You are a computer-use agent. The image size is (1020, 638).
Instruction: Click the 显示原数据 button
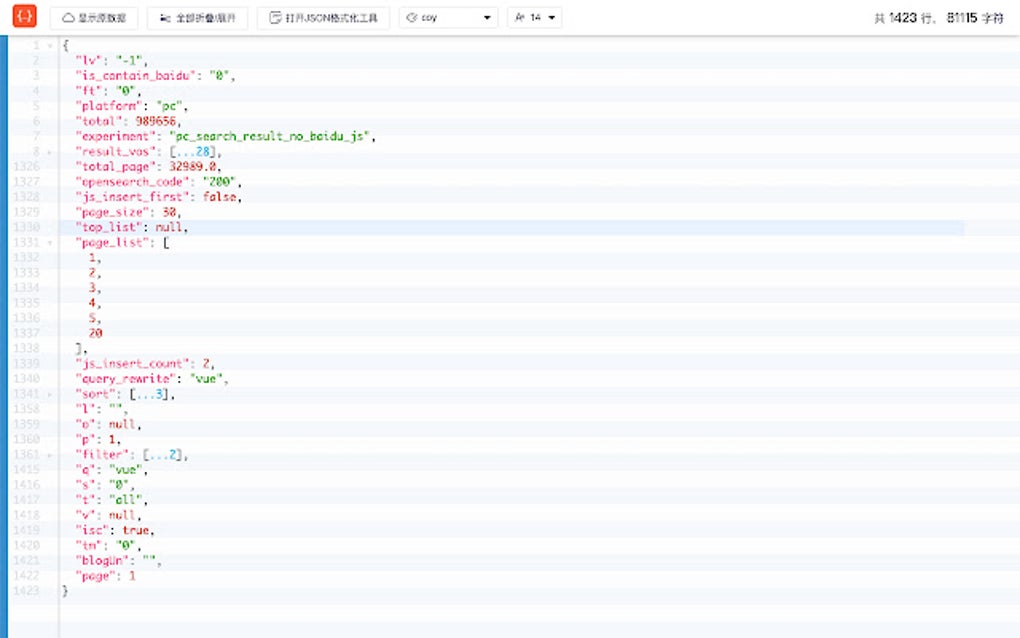tap(93, 16)
